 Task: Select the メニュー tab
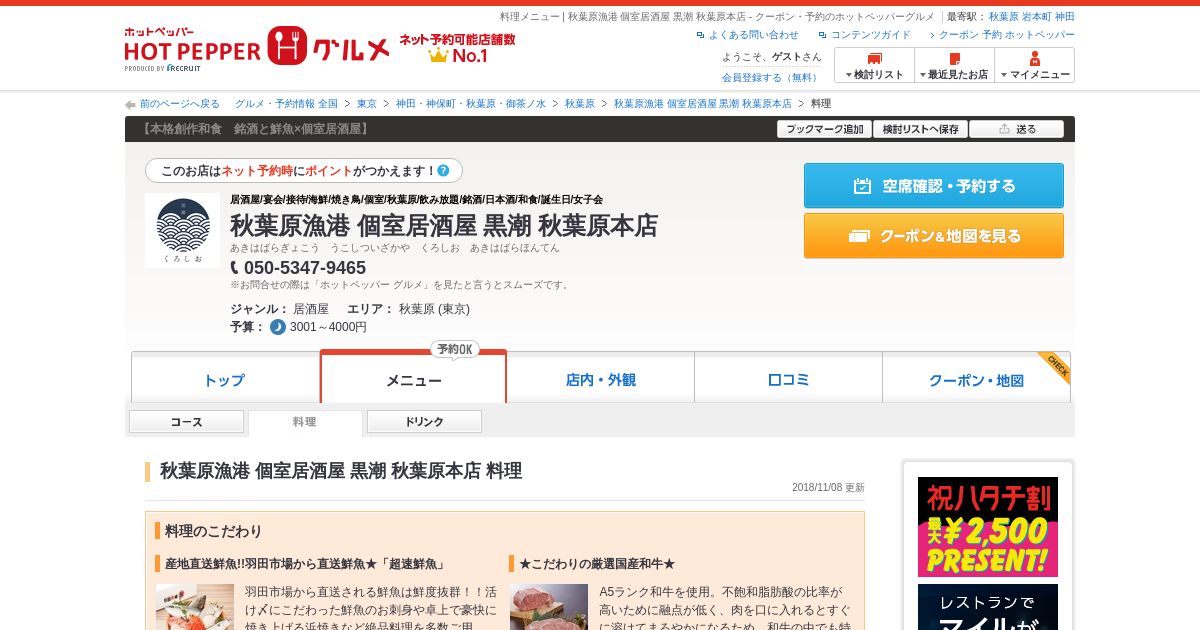tap(413, 379)
